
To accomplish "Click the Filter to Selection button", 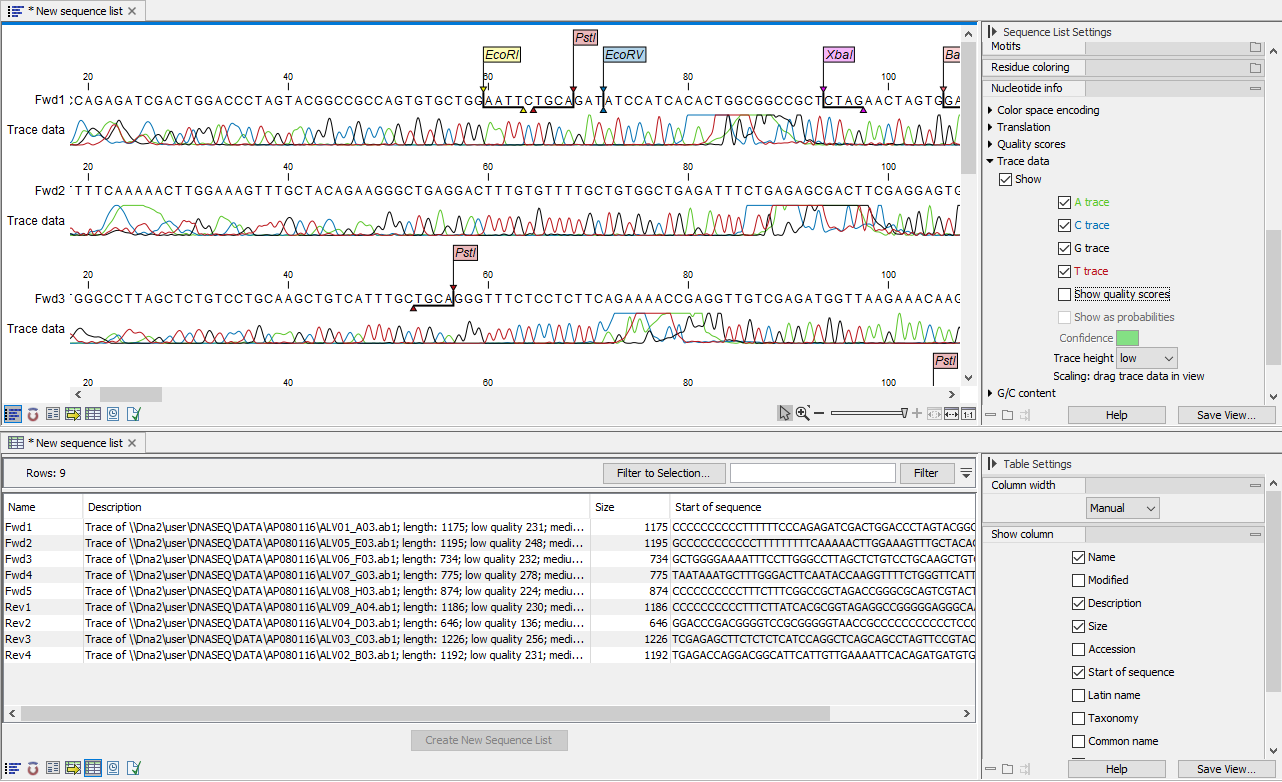I will click(x=663, y=473).
